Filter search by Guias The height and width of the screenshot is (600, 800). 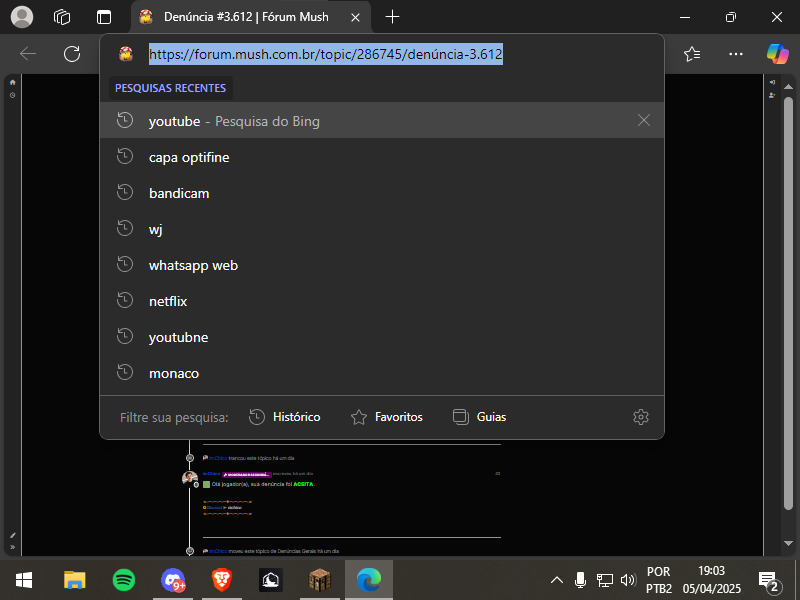tap(480, 417)
